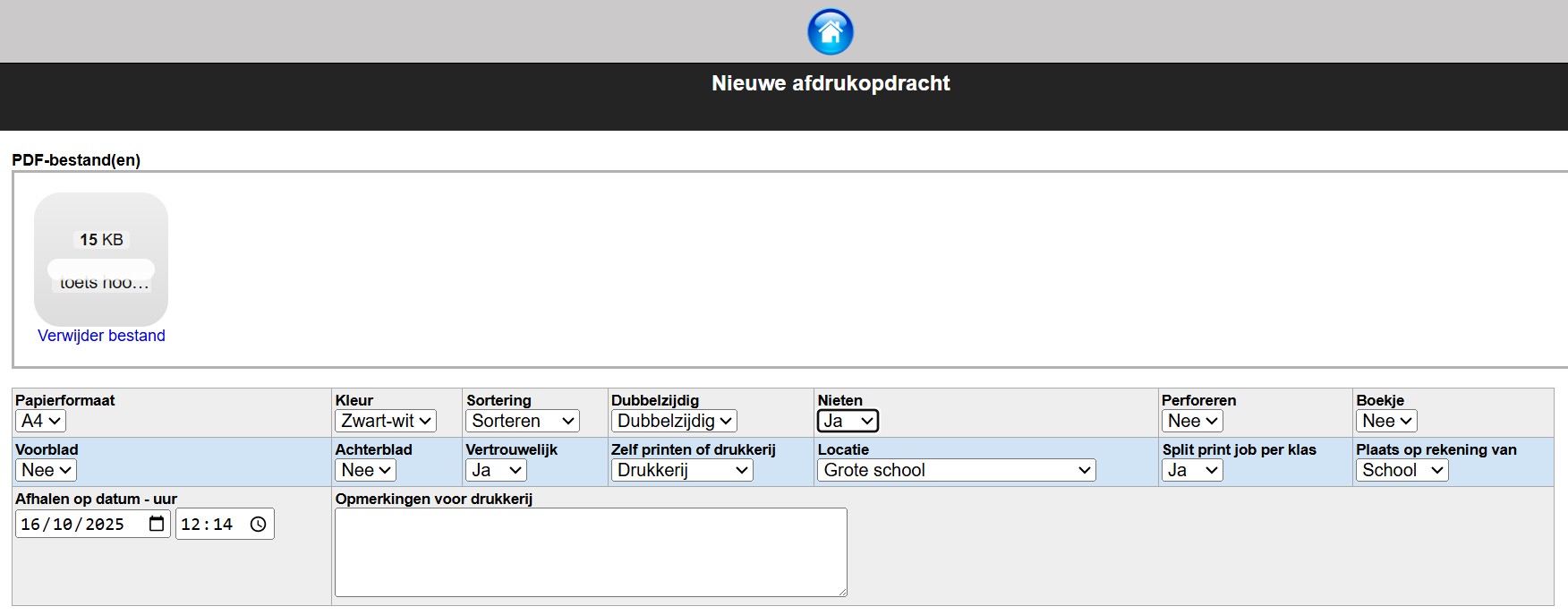Expand the Achterblad dropdown
Image resolution: width=1568 pixels, height=615 pixels.
[365, 470]
